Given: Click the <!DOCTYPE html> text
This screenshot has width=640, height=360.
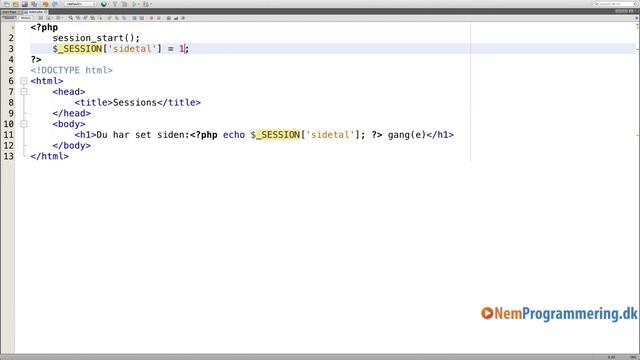Looking at the screenshot, I should coord(71,70).
